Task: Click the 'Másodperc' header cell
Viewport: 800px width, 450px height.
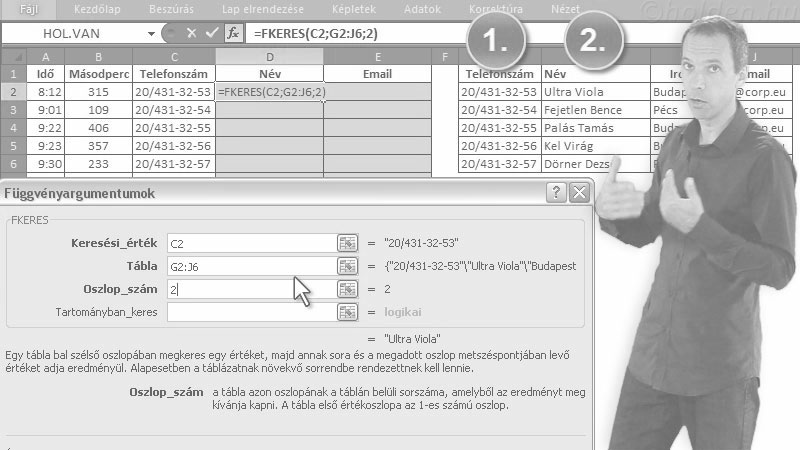Action: [x=98, y=74]
